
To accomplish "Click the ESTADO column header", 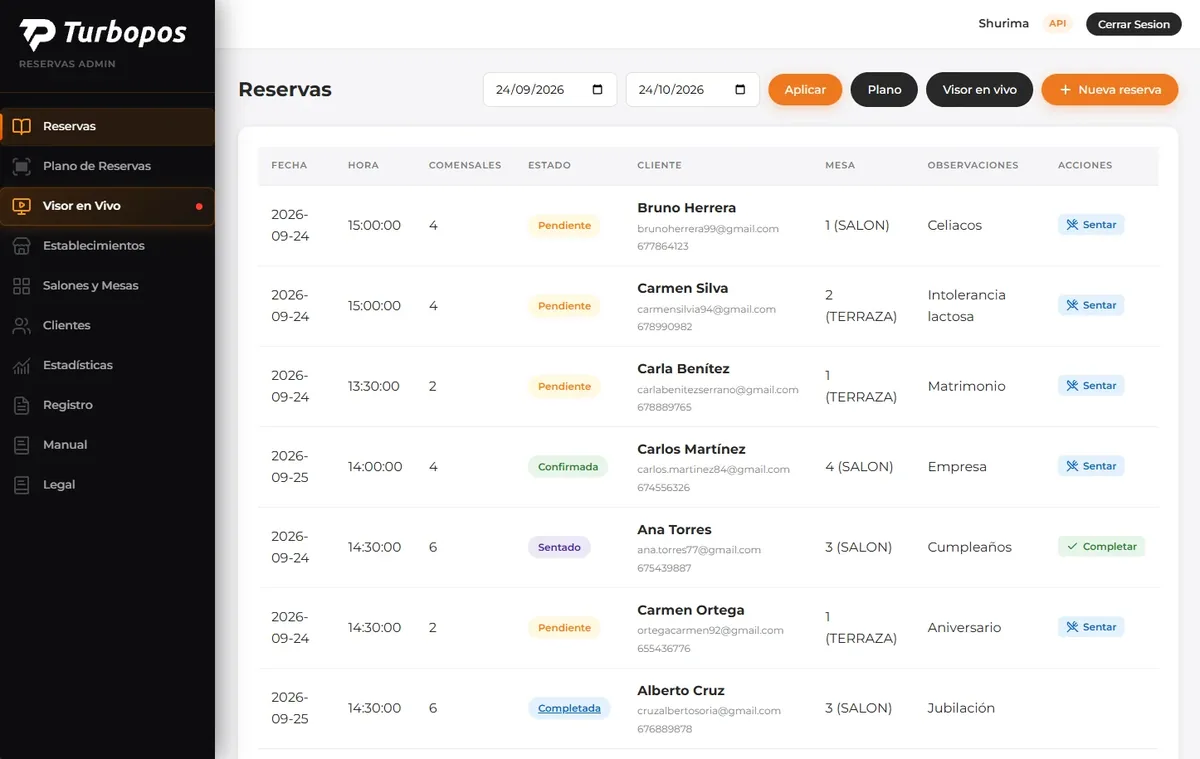I will 549,165.
